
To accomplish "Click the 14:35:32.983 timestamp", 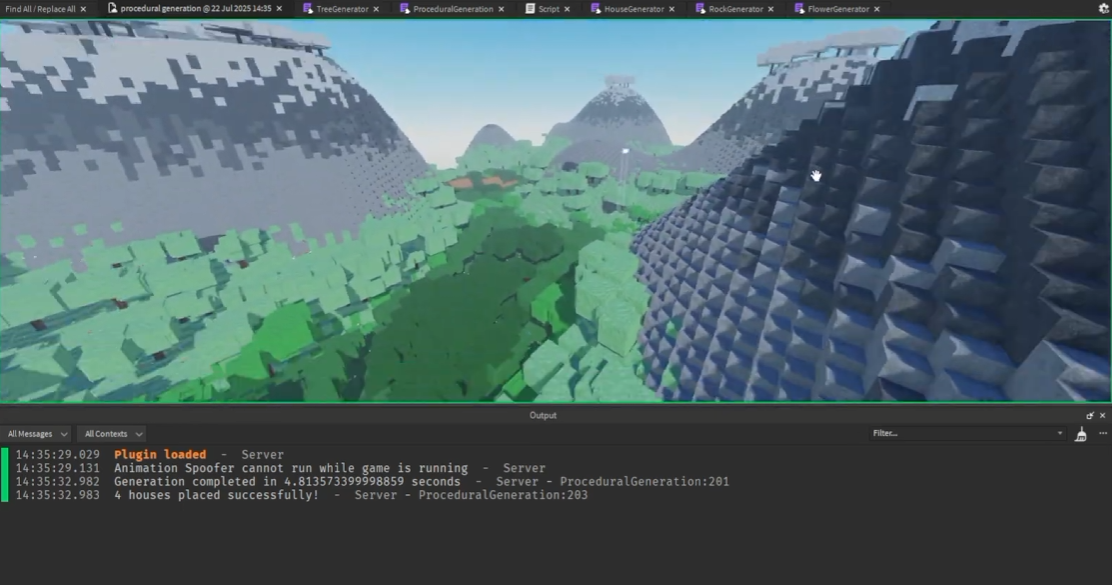I will pos(57,495).
